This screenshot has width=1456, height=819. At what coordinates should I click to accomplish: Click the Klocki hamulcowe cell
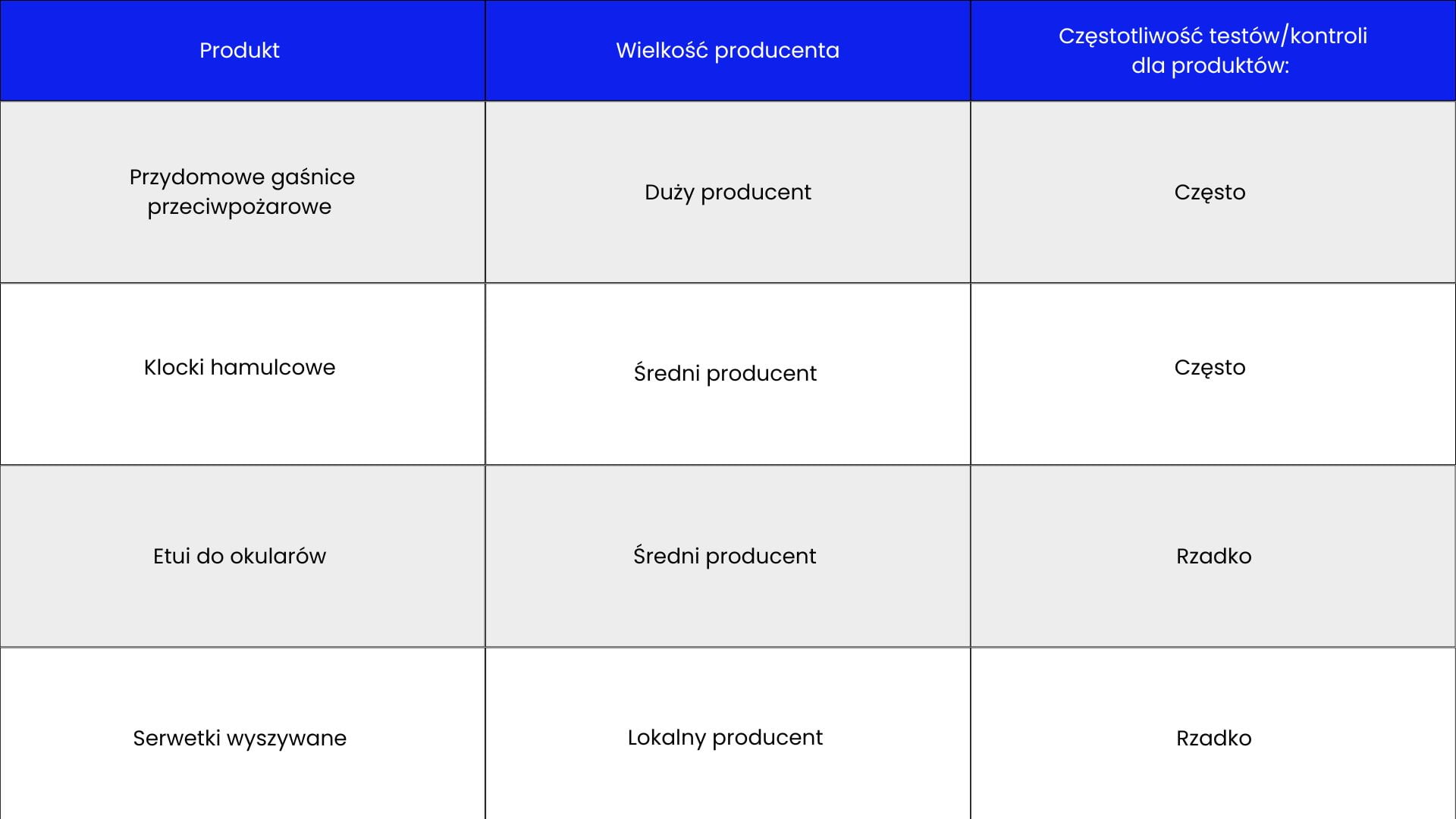click(x=240, y=367)
